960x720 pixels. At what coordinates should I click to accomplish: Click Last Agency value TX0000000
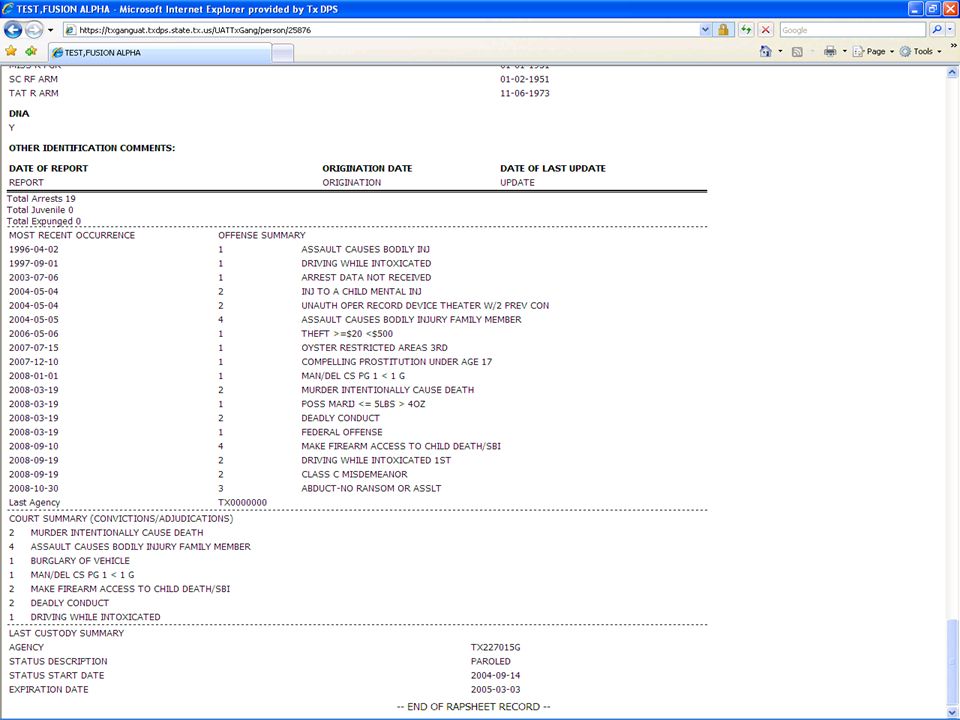pos(242,503)
